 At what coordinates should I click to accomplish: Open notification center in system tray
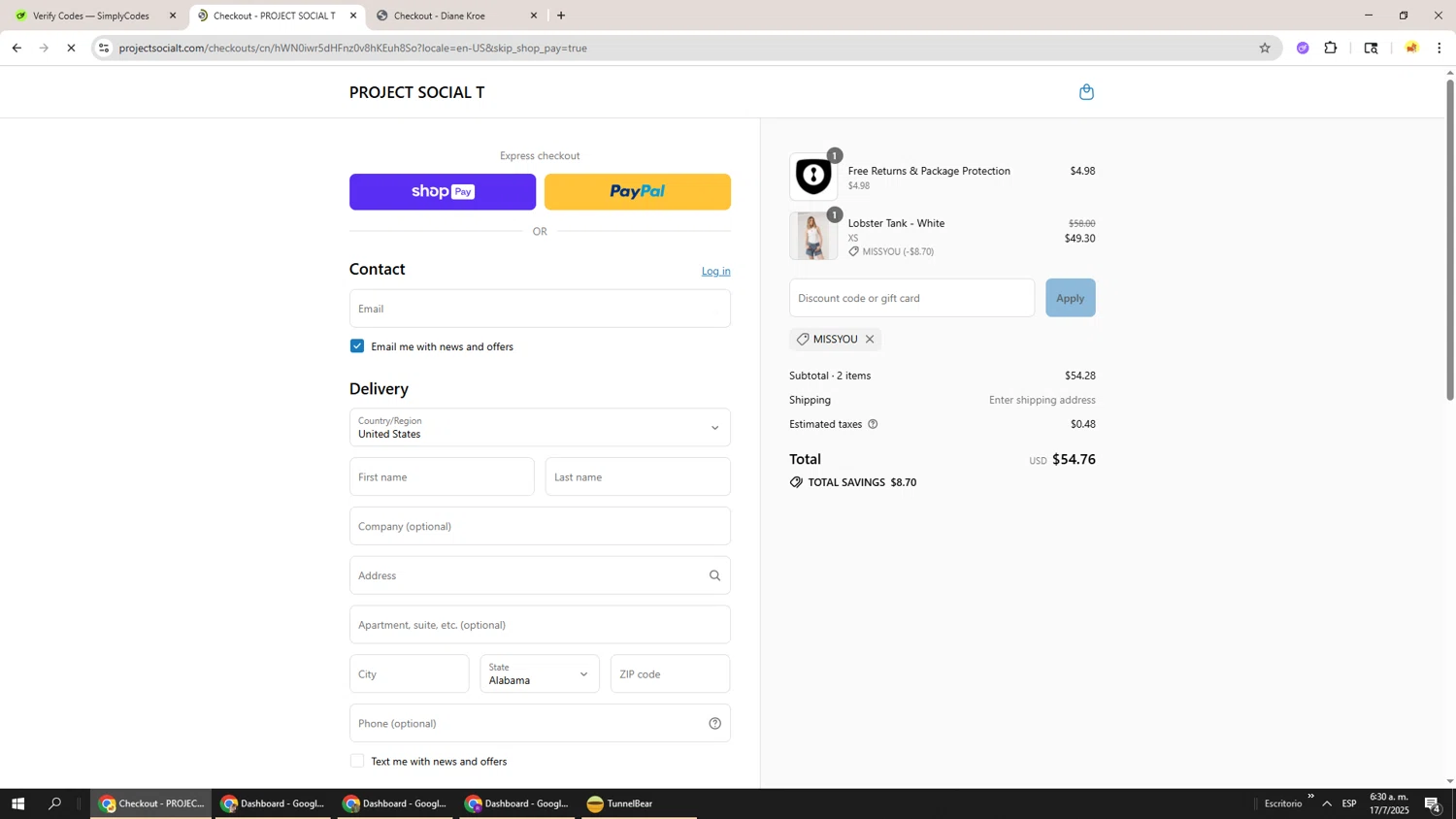1433,803
